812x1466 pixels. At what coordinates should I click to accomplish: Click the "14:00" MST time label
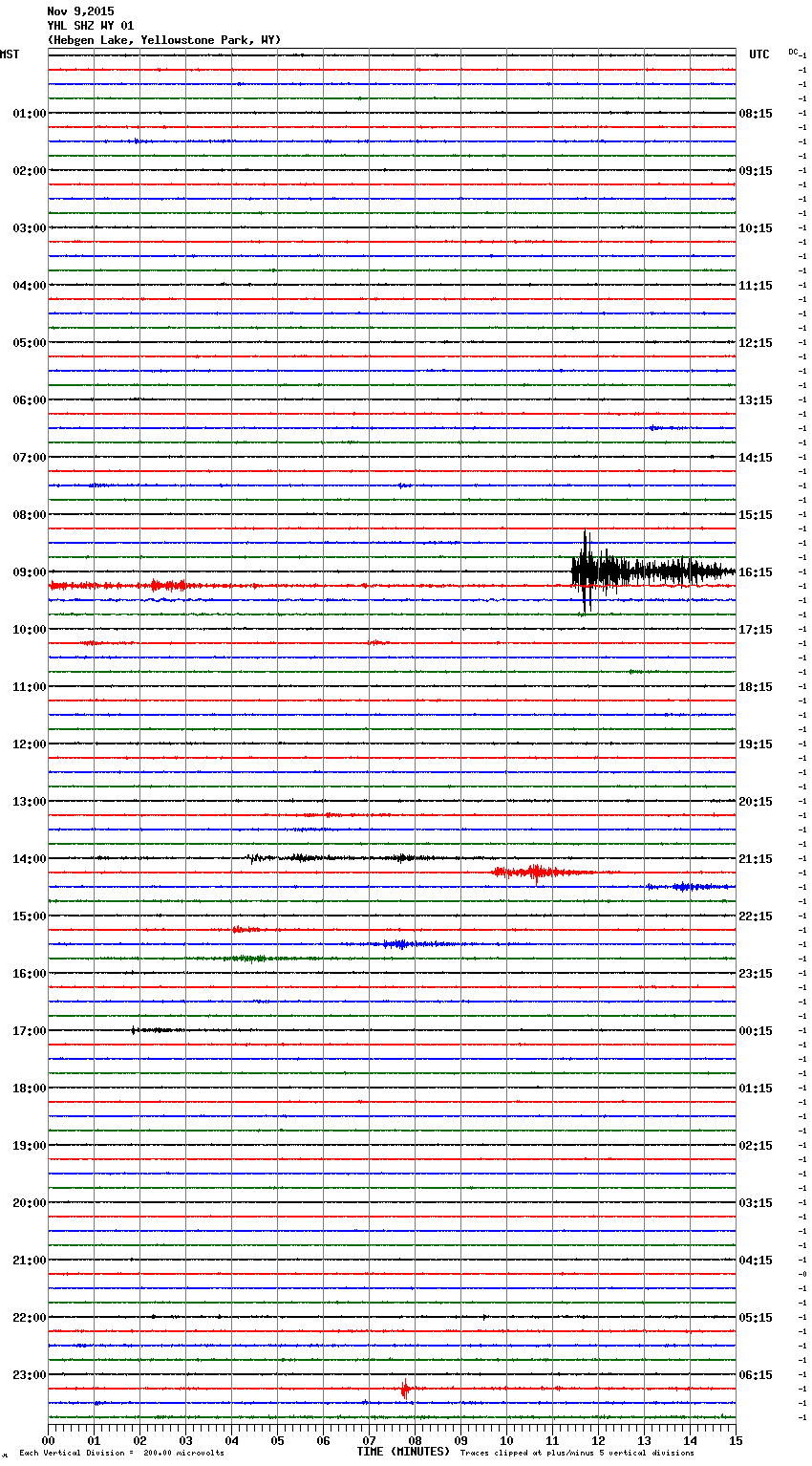click(30, 859)
